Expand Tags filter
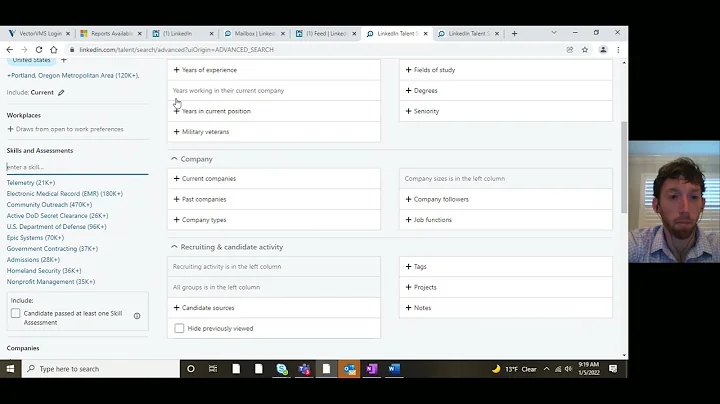This screenshot has height=404, width=720. click(x=506, y=266)
